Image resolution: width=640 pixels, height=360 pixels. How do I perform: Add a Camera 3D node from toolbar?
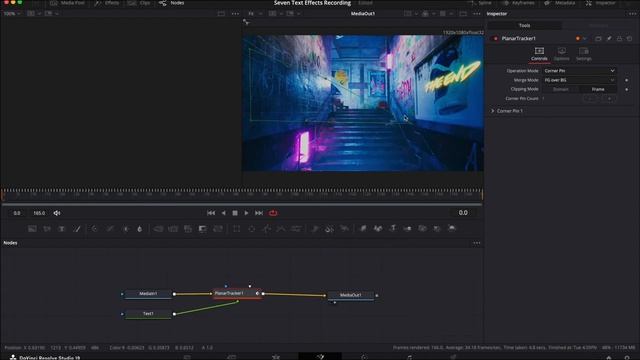[422, 229]
